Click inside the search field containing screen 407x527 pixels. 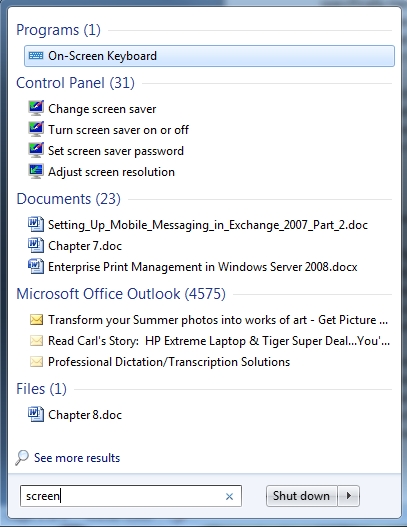click(x=121, y=496)
